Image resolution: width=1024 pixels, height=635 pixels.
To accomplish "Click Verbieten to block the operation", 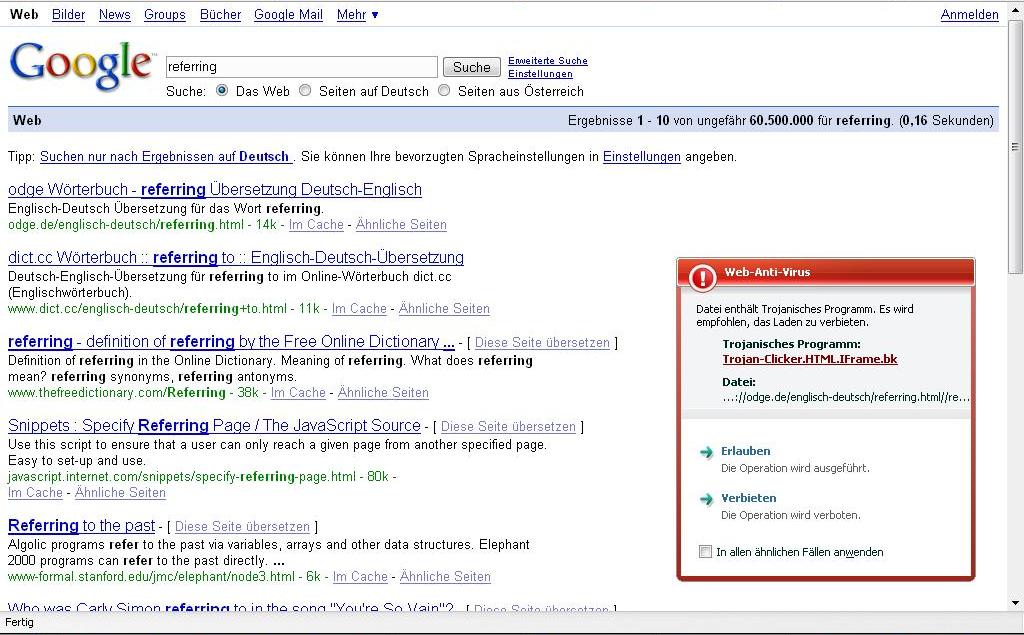I will (748, 498).
